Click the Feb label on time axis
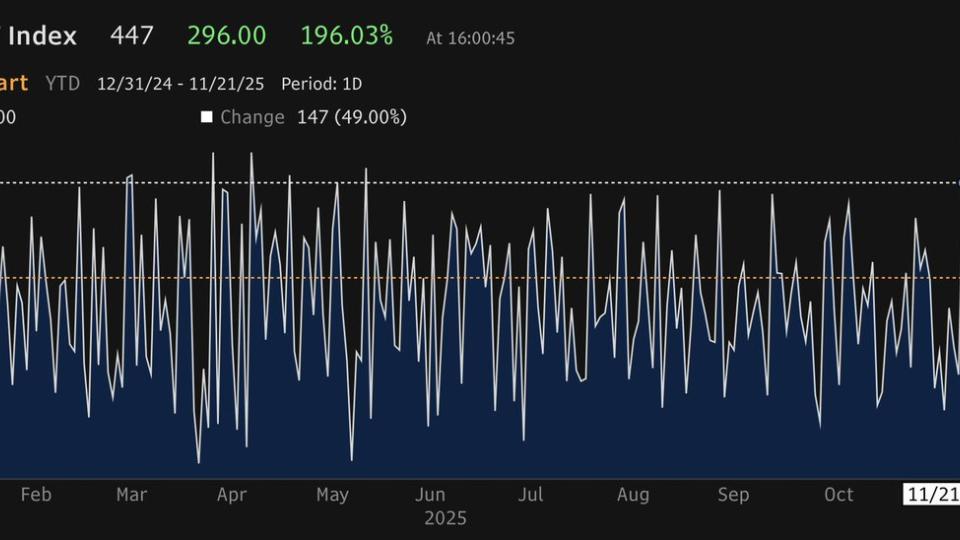The height and width of the screenshot is (540, 960). tap(36, 494)
